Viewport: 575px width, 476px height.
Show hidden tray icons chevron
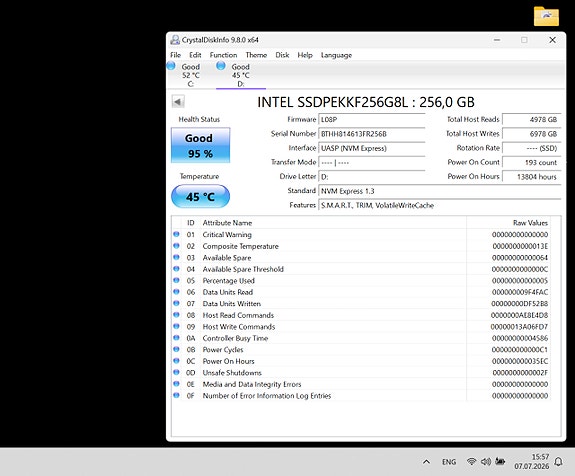tap(426, 462)
